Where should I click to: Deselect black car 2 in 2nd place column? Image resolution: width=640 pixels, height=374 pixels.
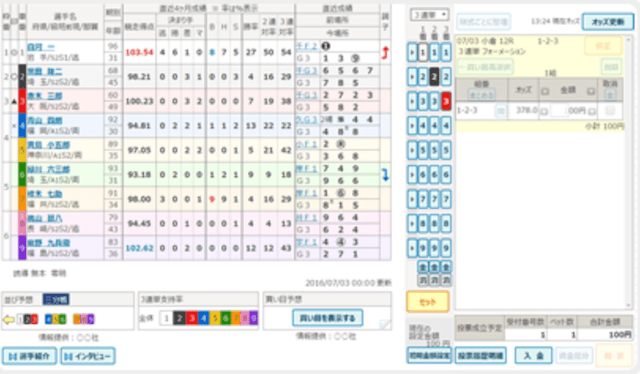435,77
